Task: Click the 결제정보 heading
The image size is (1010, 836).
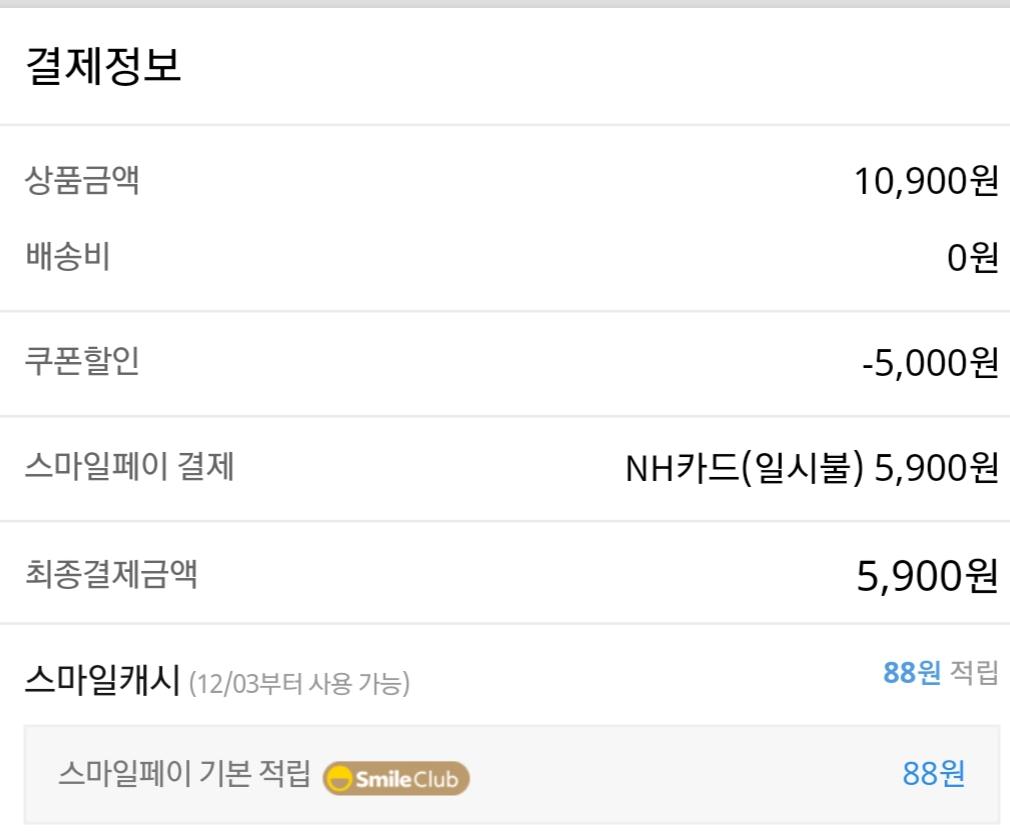Action: (102, 68)
